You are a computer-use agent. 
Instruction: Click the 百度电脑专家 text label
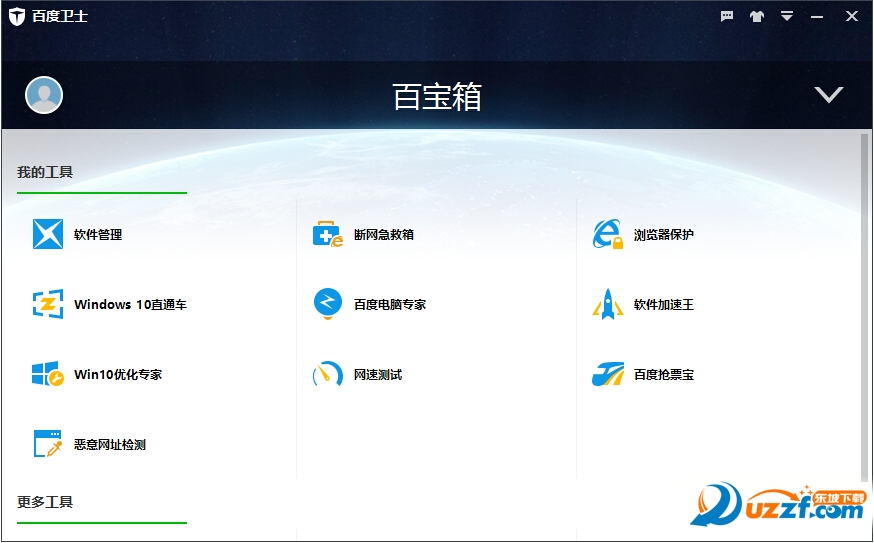click(390, 305)
